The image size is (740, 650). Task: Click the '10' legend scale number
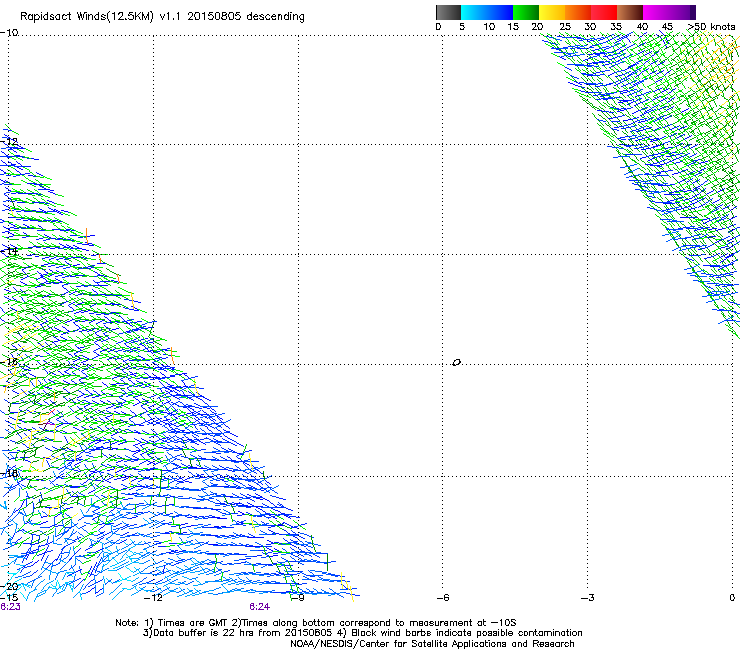(x=489, y=27)
